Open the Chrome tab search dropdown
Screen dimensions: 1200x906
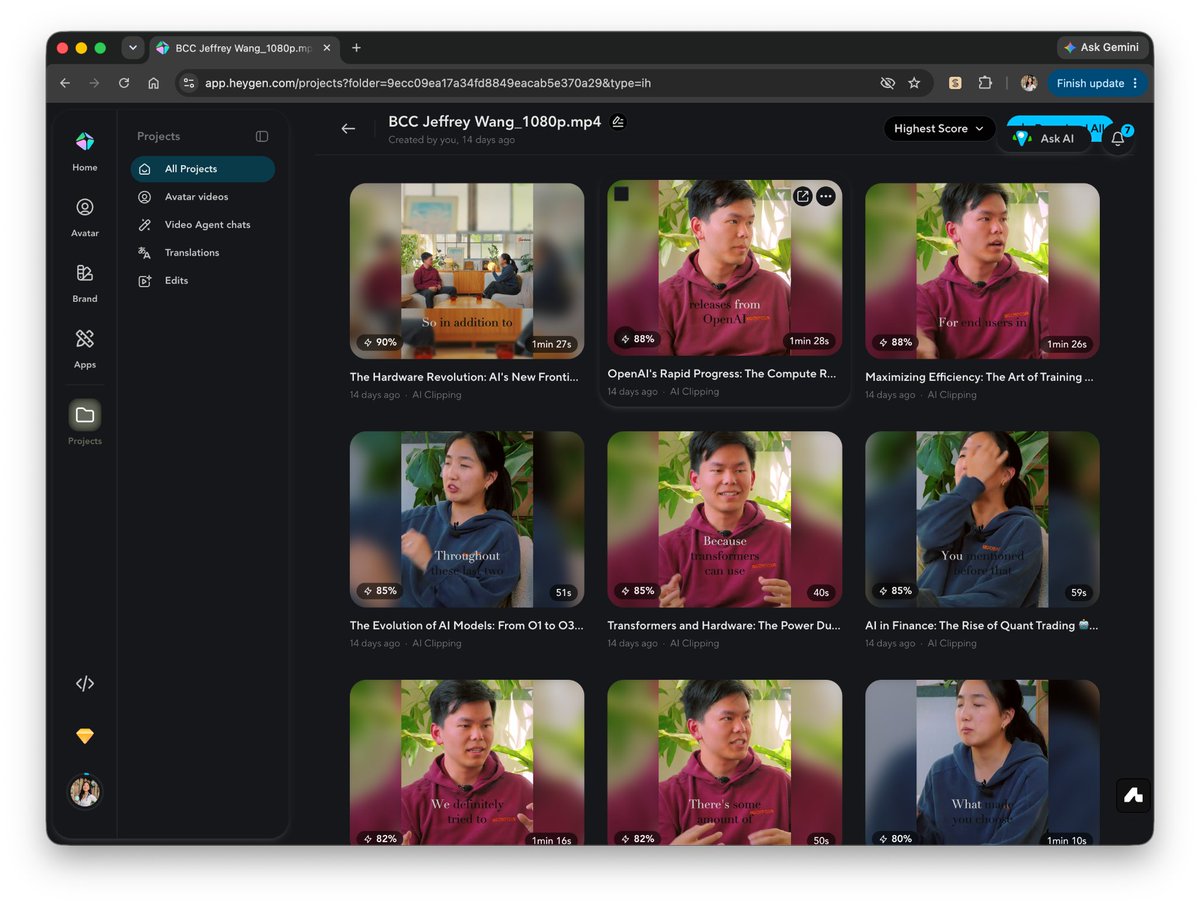tap(133, 48)
